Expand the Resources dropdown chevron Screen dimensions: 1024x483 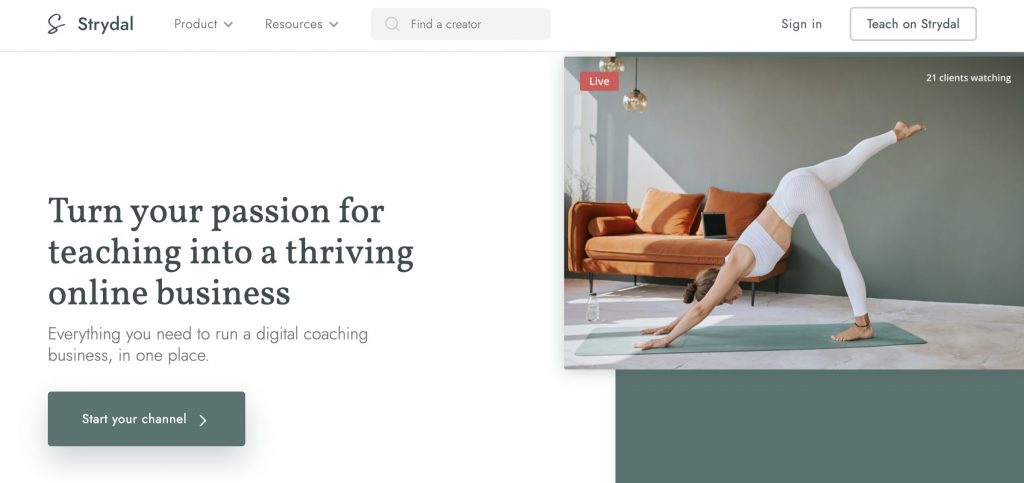334,25
